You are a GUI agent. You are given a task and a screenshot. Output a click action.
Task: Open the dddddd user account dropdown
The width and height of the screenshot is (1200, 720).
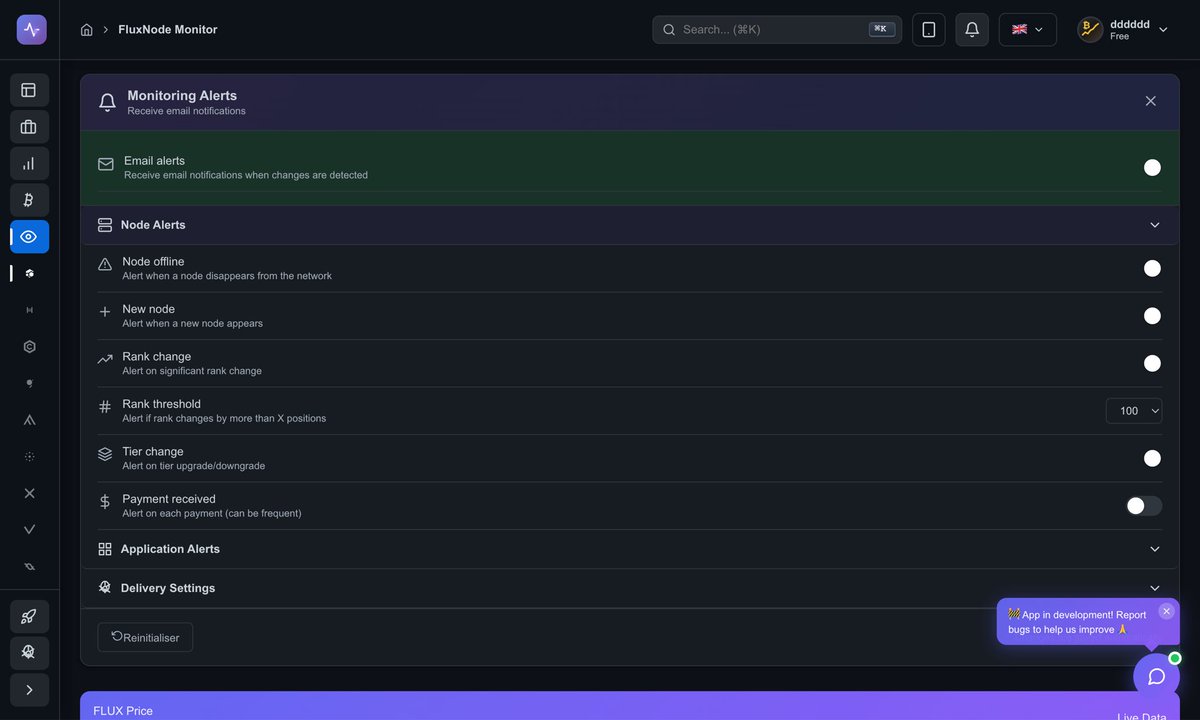click(1123, 29)
